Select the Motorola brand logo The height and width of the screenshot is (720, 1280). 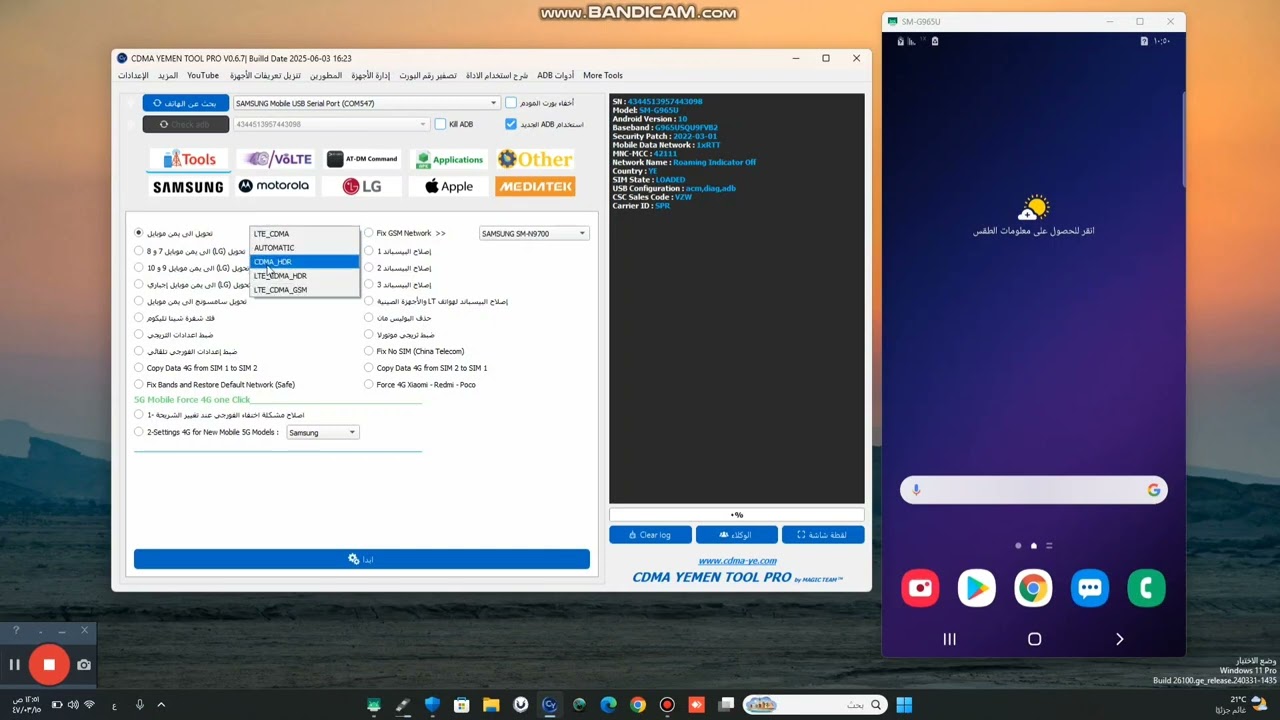274,186
